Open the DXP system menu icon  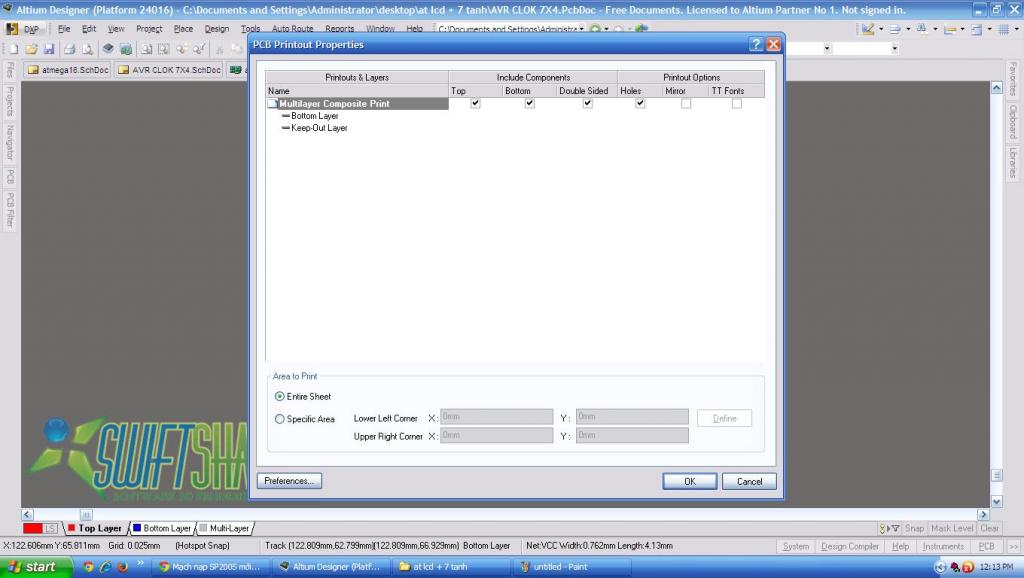click(12, 29)
